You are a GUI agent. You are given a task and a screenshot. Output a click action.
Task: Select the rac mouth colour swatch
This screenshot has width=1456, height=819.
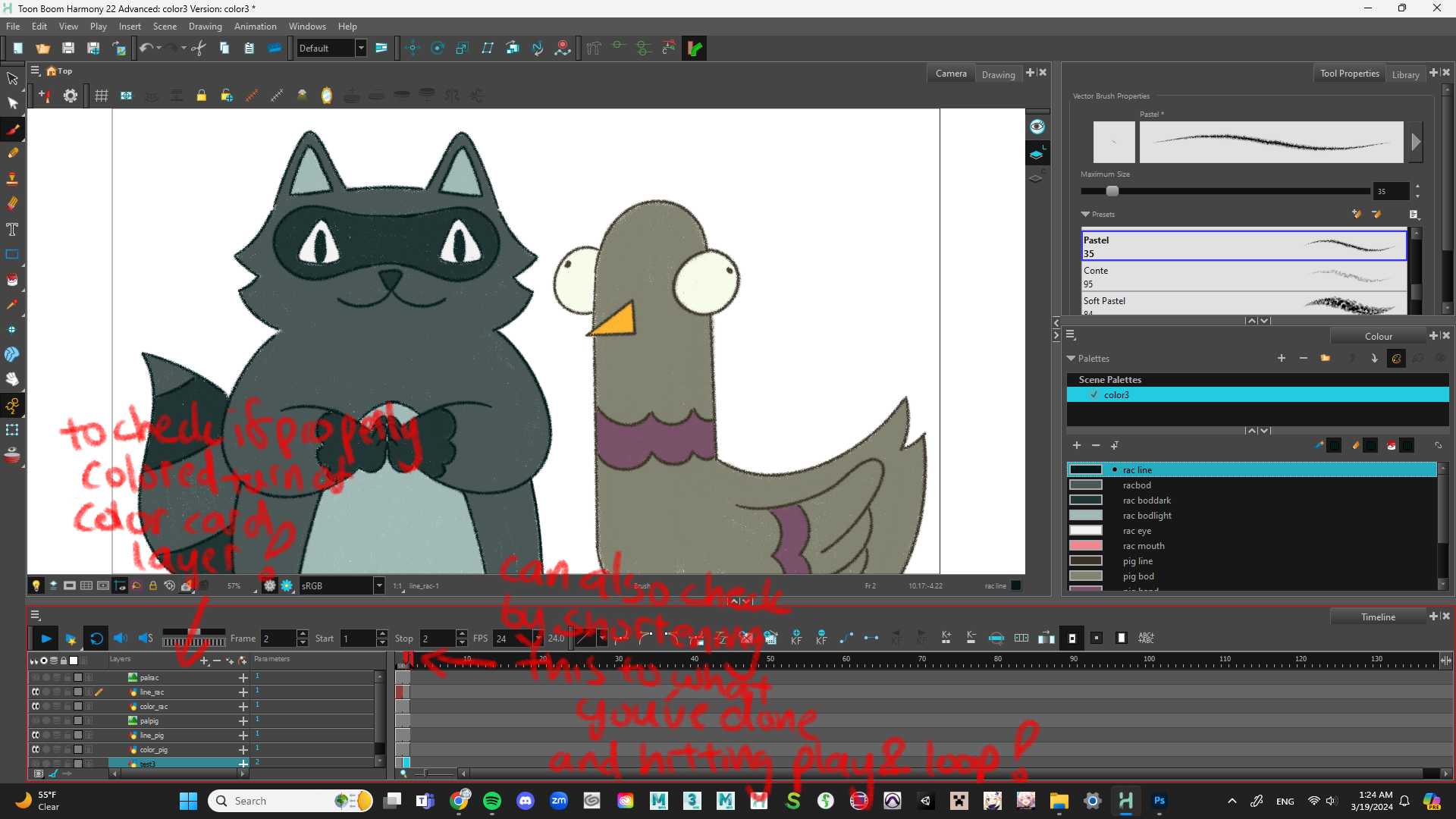click(x=1086, y=546)
